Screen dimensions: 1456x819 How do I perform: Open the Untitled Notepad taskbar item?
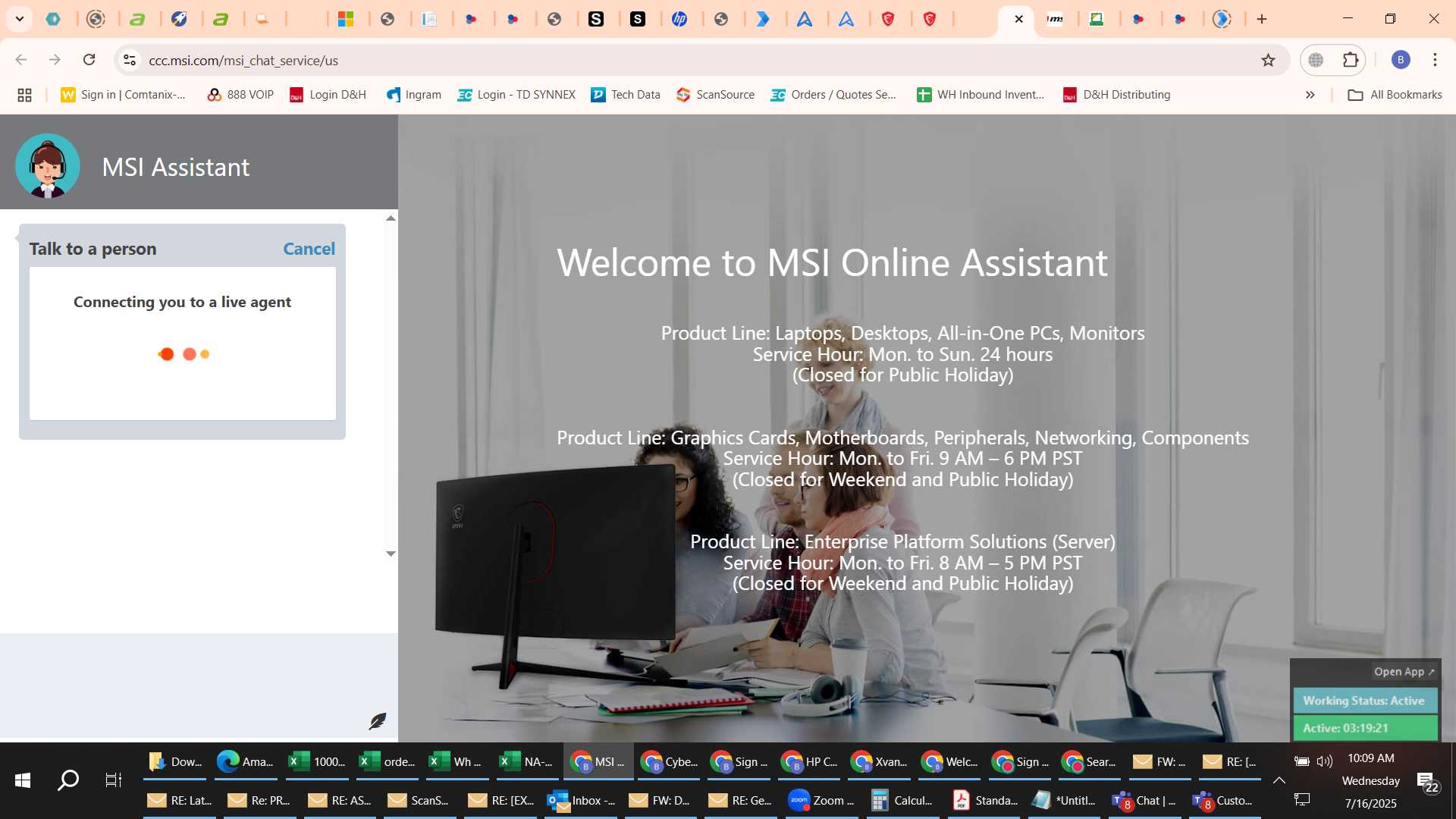coord(1065,801)
